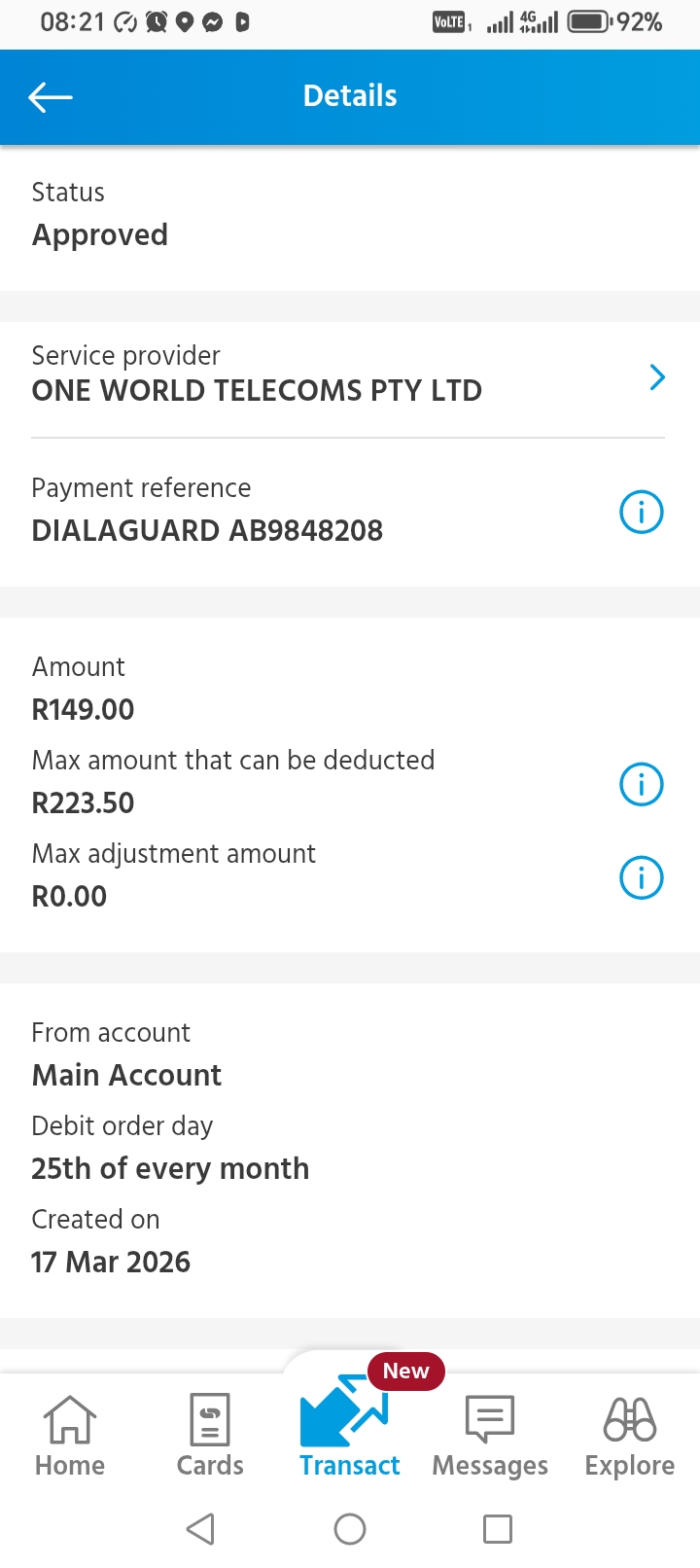Open payment reference info icon

click(x=641, y=512)
